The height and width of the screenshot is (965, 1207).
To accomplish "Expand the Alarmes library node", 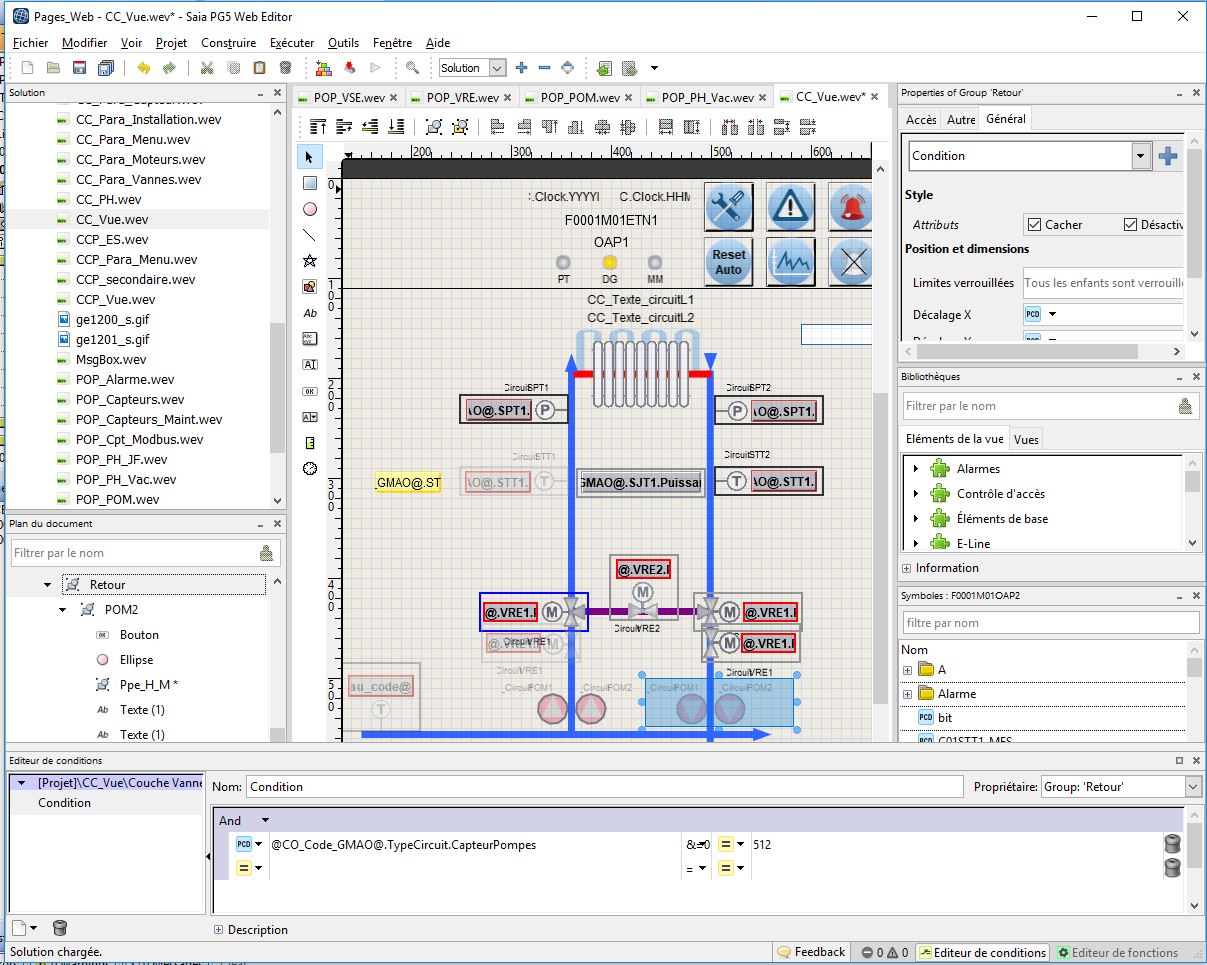I will (x=916, y=469).
